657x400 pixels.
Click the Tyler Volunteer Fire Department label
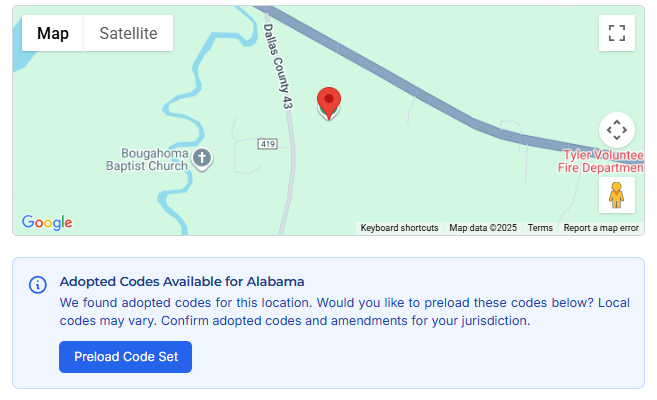pyautogui.click(x=602, y=161)
